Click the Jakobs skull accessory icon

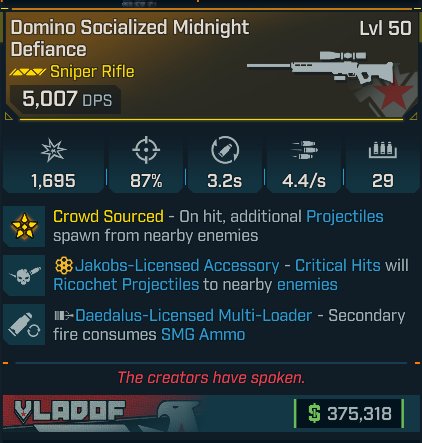pos(25,275)
